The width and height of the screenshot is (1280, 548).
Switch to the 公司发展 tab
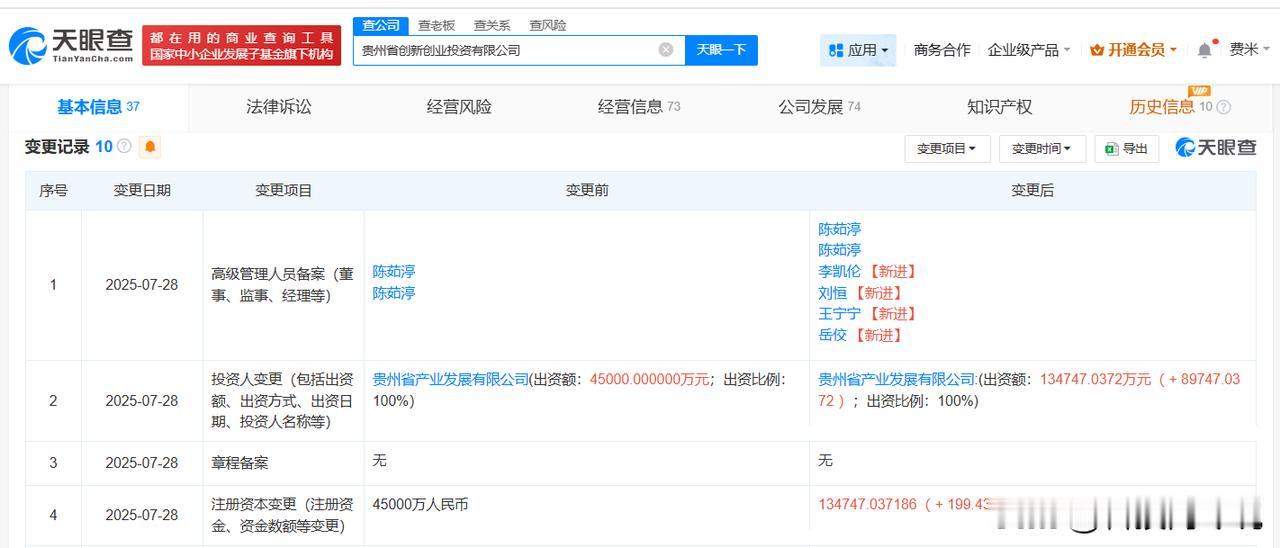pyautogui.click(x=819, y=107)
